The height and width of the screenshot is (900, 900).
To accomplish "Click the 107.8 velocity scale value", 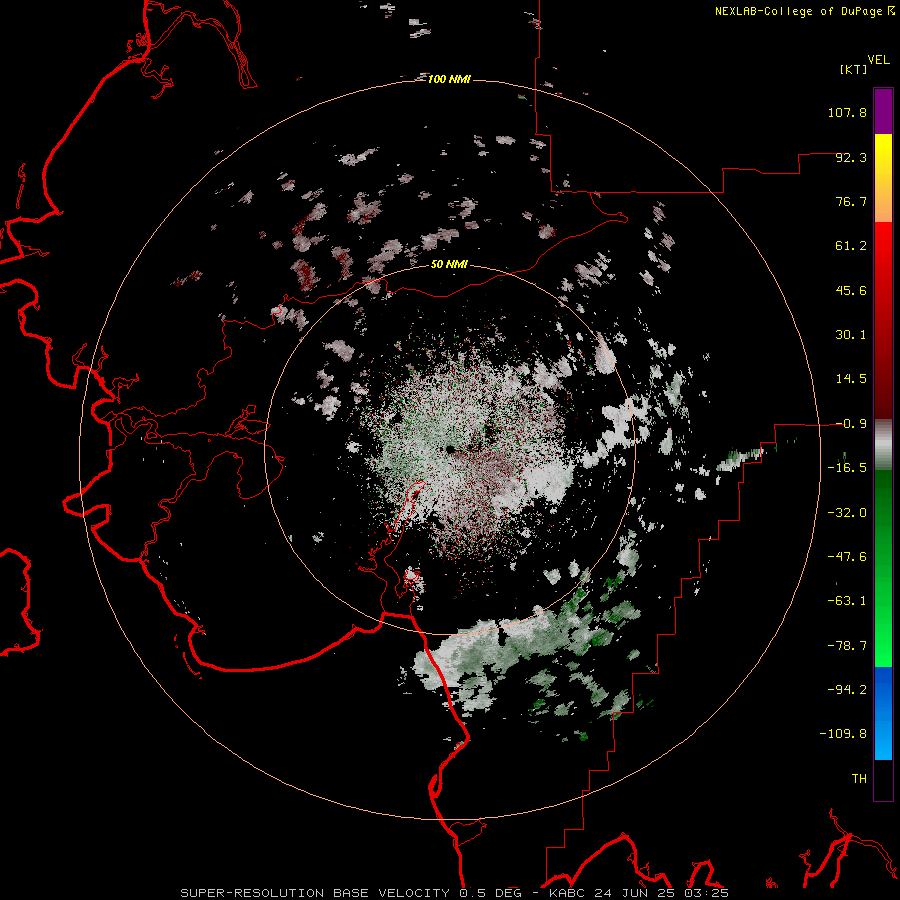I will click(847, 112).
